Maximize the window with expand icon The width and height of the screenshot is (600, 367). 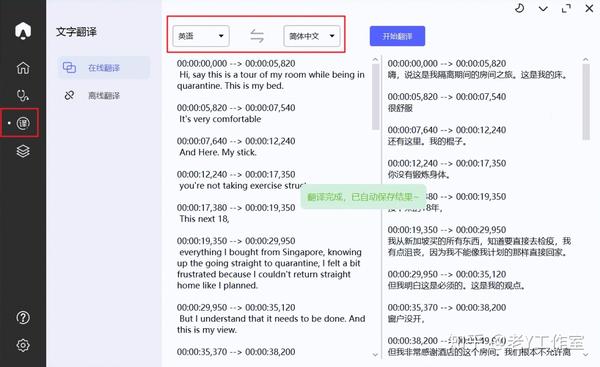click(566, 8)
